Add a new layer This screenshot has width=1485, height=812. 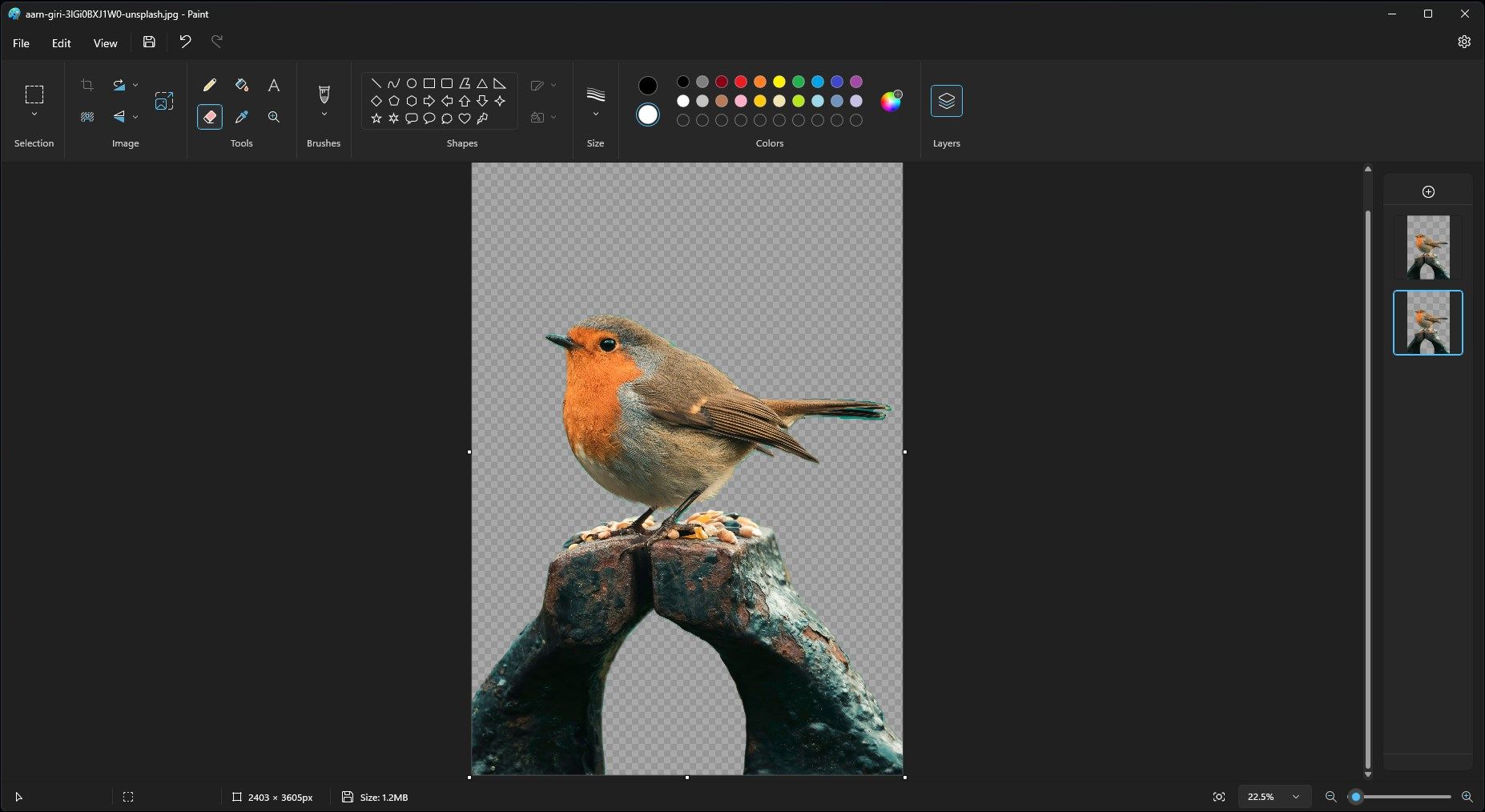pyautogui.click(x=1427, y=191)
